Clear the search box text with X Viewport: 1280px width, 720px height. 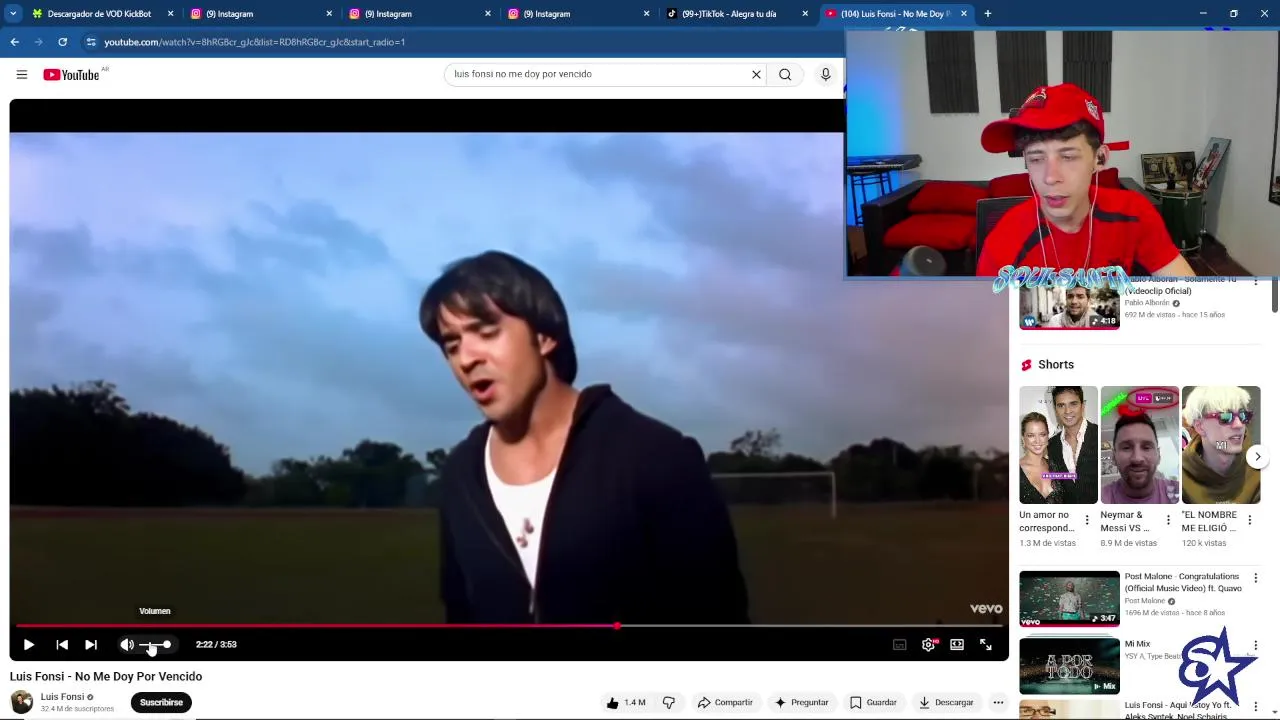tap(756, 74)
